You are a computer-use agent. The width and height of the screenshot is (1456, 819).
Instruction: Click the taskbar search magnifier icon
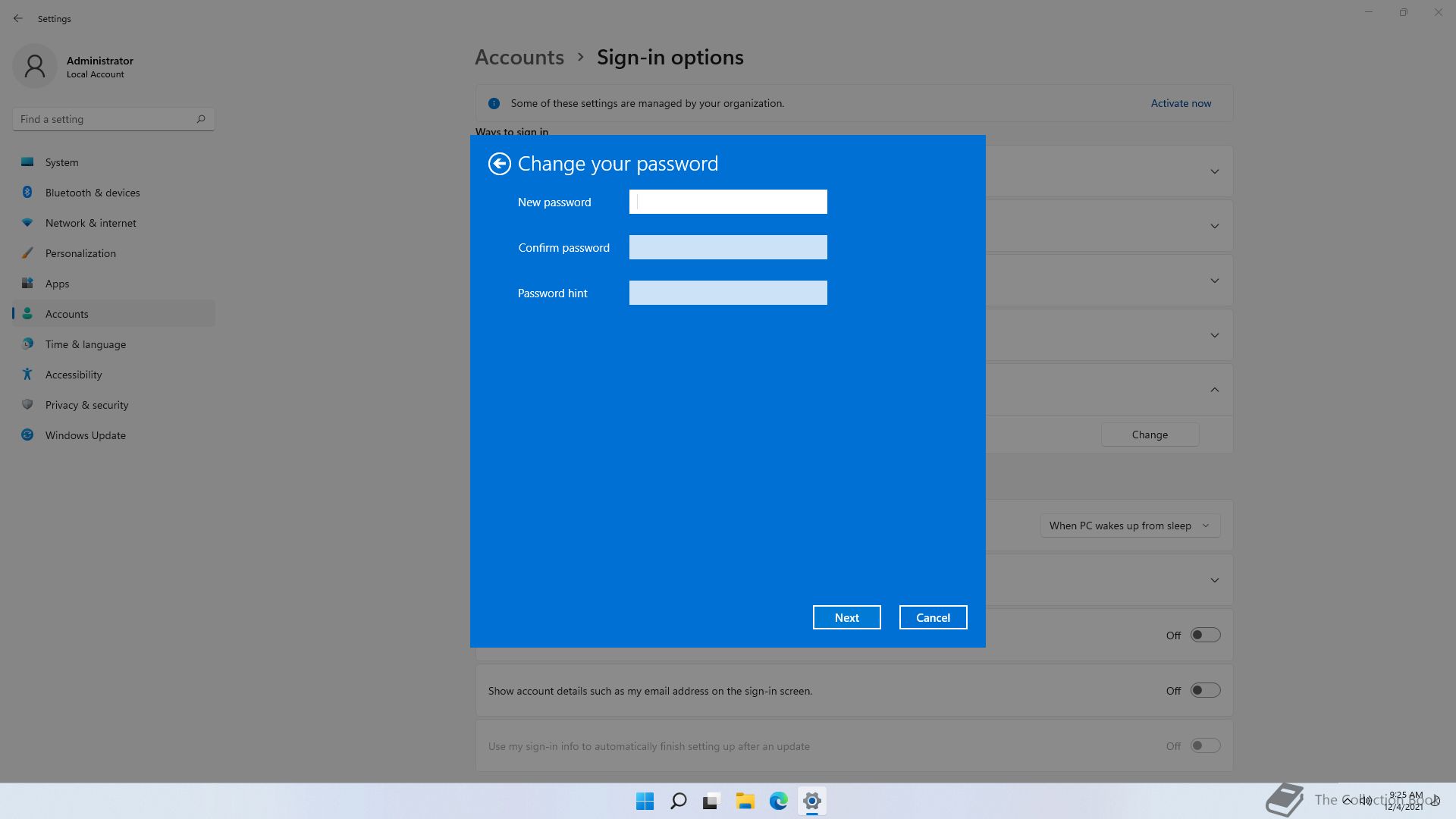click(x=678, y=801)
